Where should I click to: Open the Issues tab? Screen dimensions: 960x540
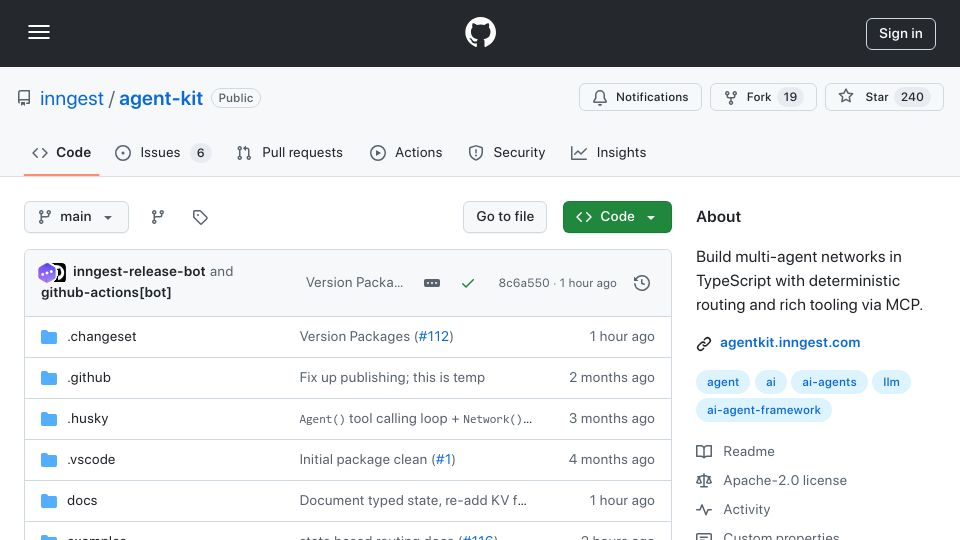163,152
